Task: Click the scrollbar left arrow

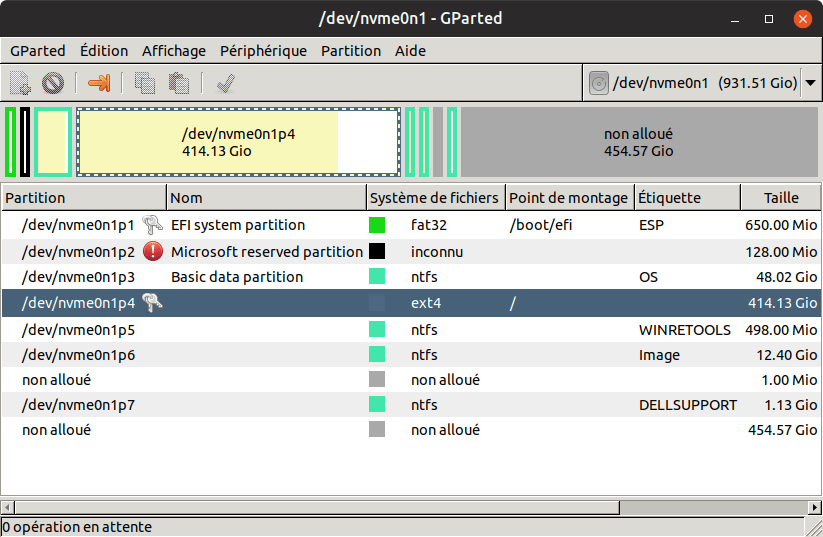Action: pyautogui.click(x=7, y=508)
